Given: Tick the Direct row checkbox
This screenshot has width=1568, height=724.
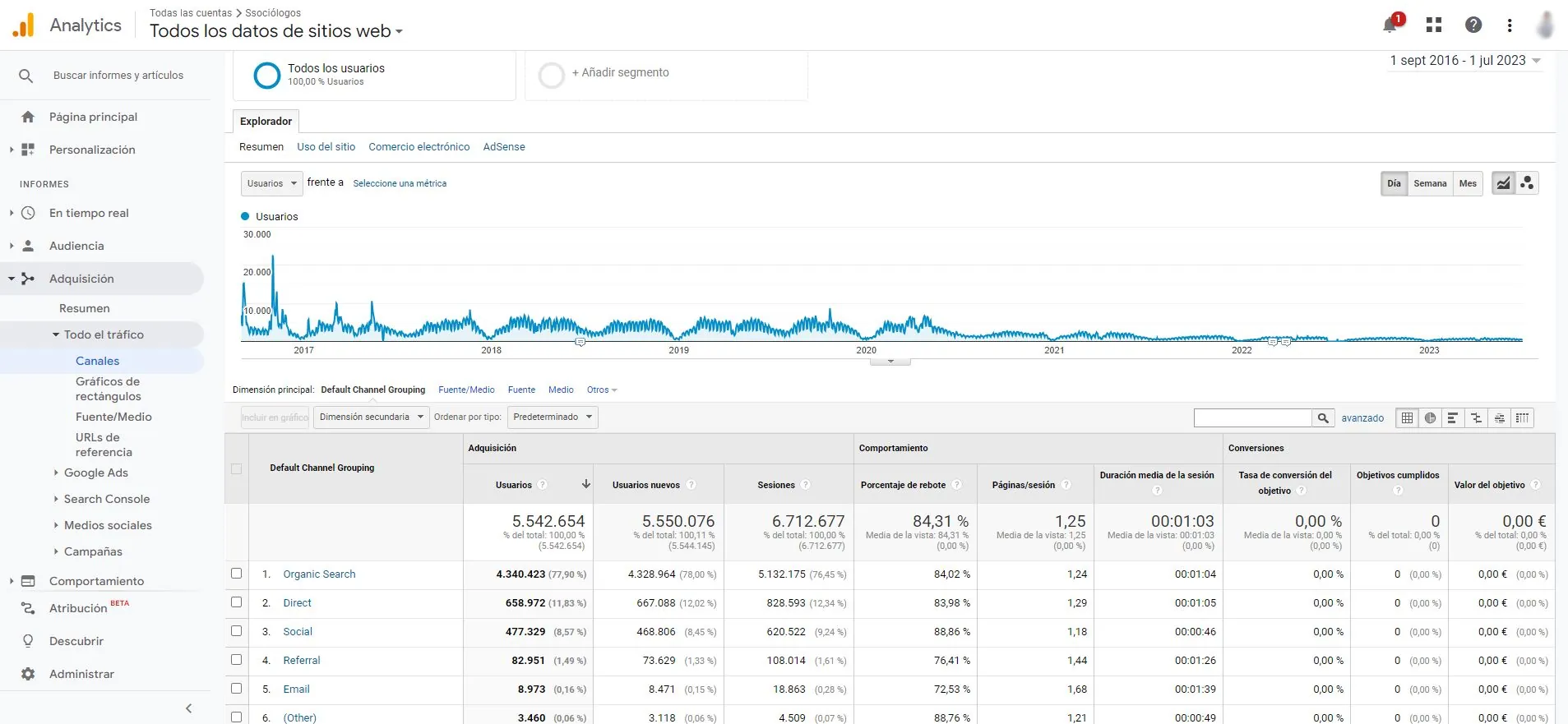Looking at the screenshot, I should tap(237, 602).
